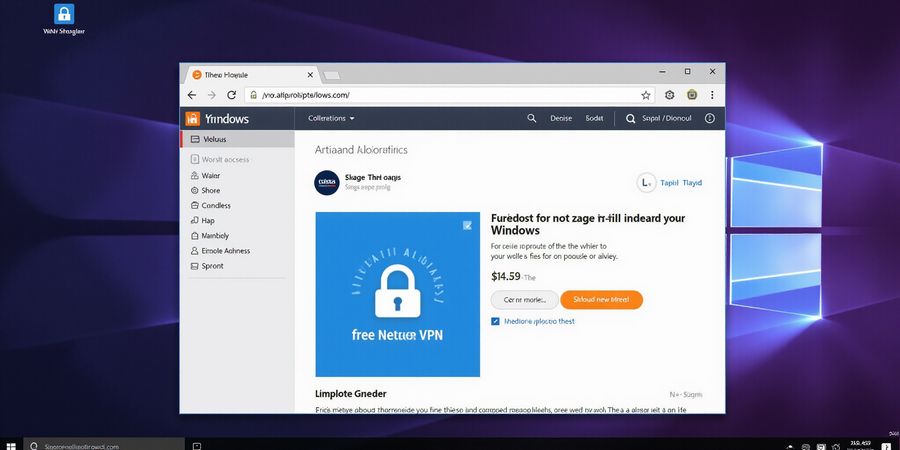Toggle the Medione checkbox under the buttons
This screenshot has height=450, width=900.
coord(495,321)
